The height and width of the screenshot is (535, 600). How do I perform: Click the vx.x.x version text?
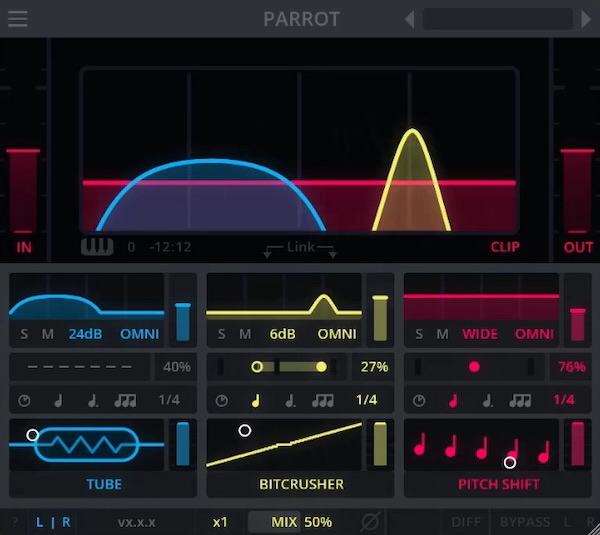[x=137, y=522]
